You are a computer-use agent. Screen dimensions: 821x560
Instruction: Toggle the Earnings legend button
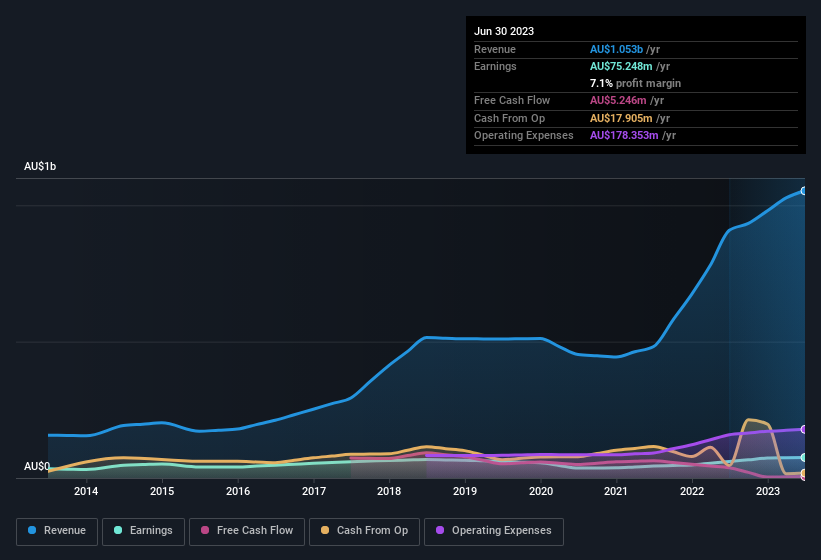(x=143, y=531)
